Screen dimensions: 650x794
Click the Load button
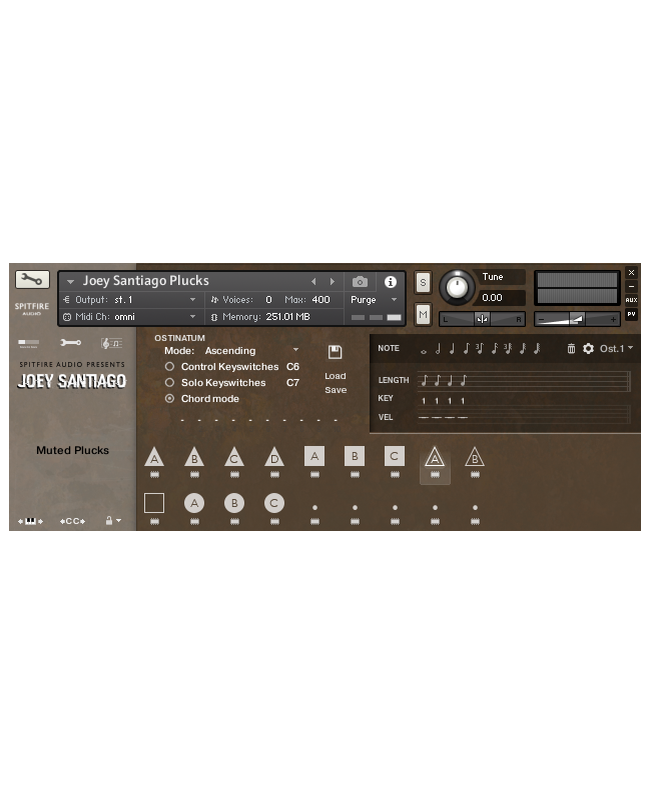click(x=335, y=376)
